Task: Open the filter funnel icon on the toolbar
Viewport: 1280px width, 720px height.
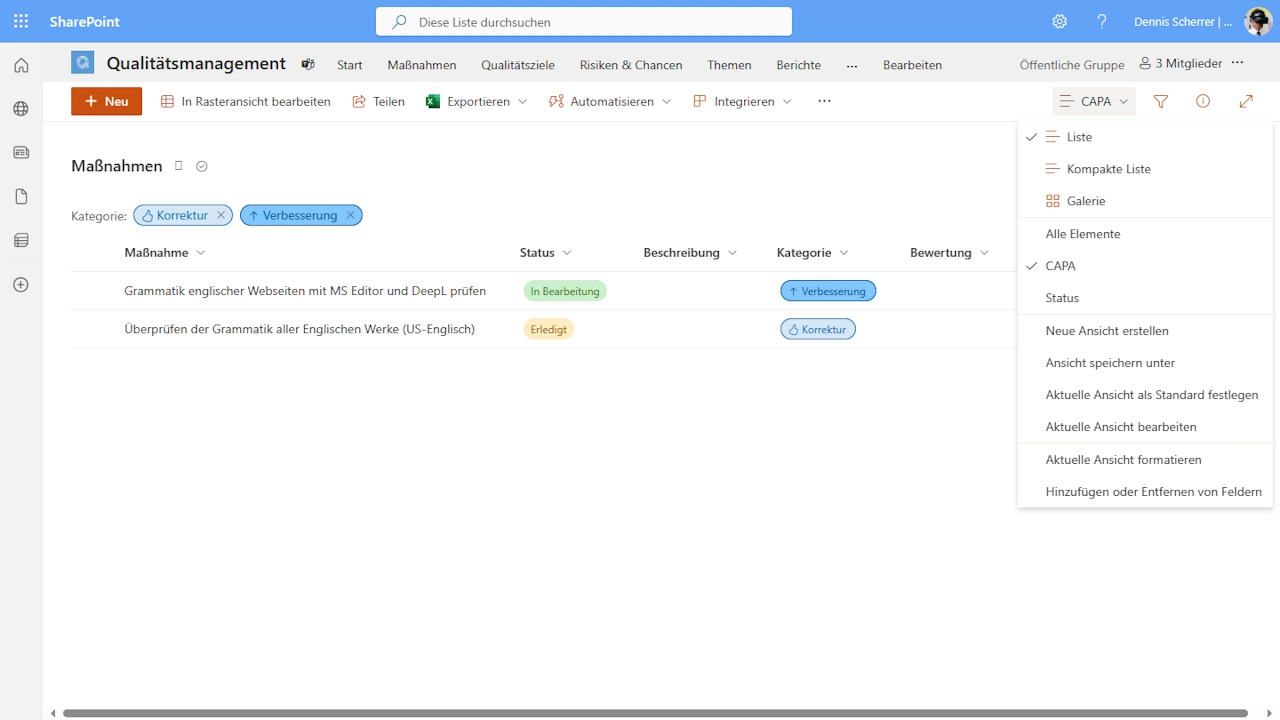Action: point(1160,101)
